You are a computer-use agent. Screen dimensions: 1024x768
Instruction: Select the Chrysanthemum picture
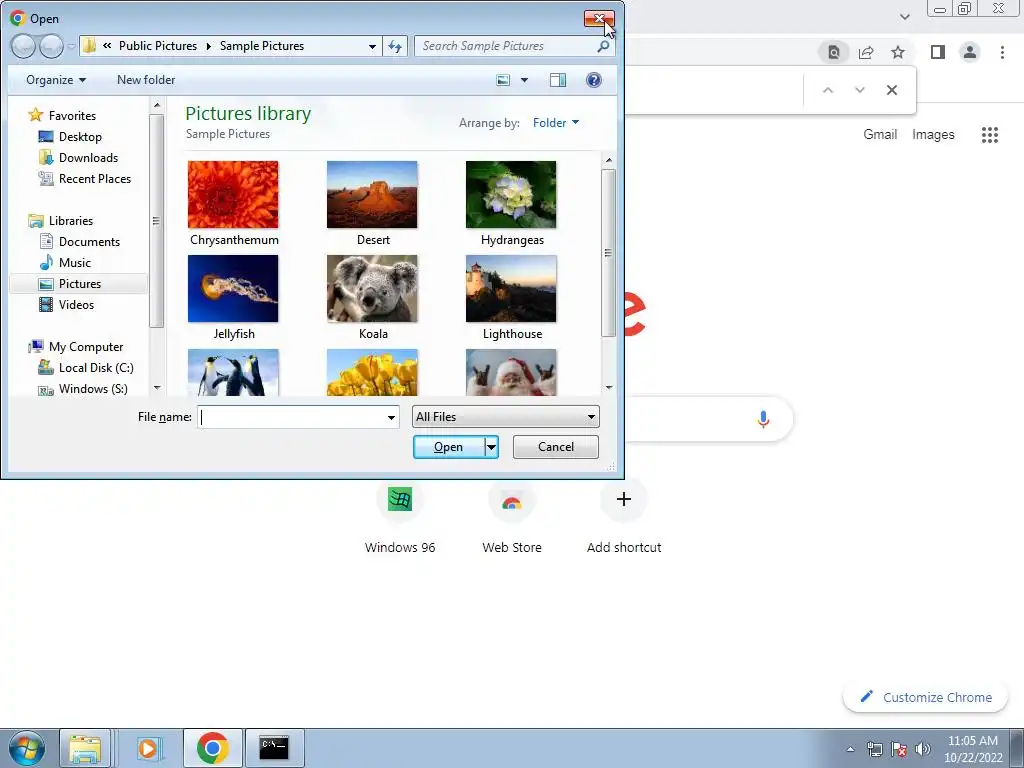coord(233,204)
